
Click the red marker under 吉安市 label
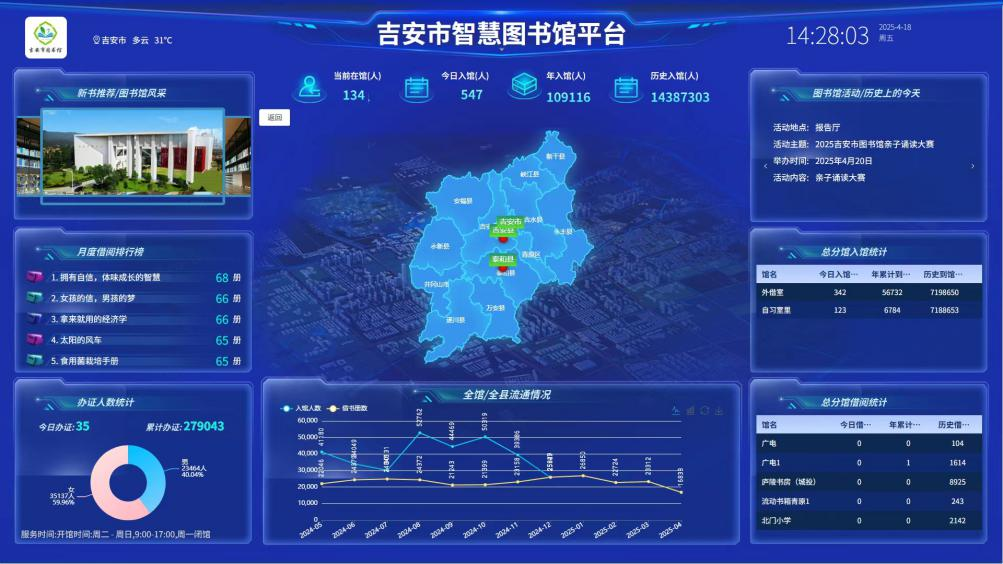click(x=503, y=239)
